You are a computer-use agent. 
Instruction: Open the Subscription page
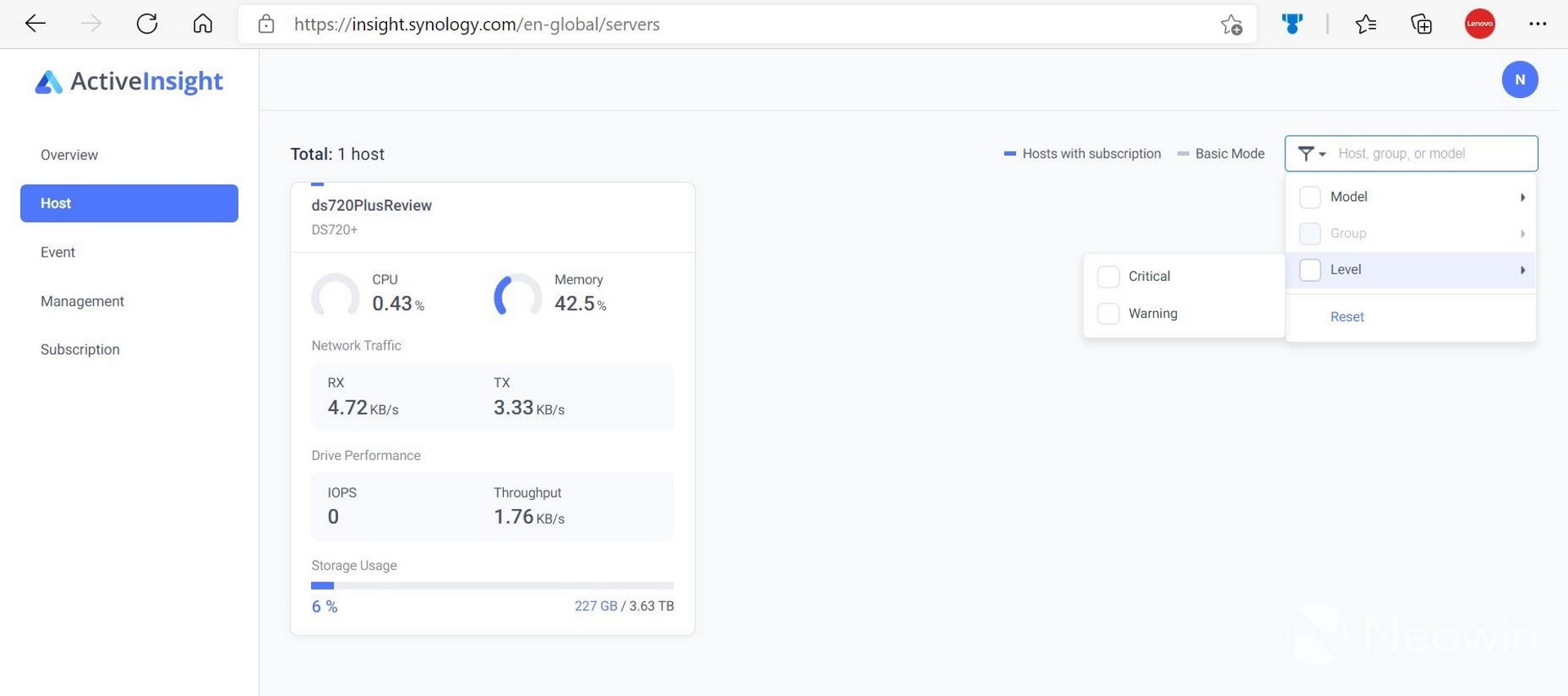80,350
